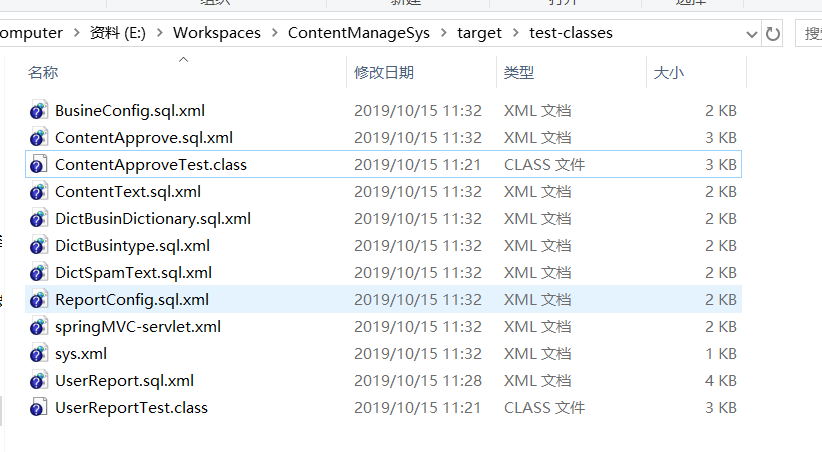Open the address bar history dropdown
822x452 pixels.
pos(752,34)
